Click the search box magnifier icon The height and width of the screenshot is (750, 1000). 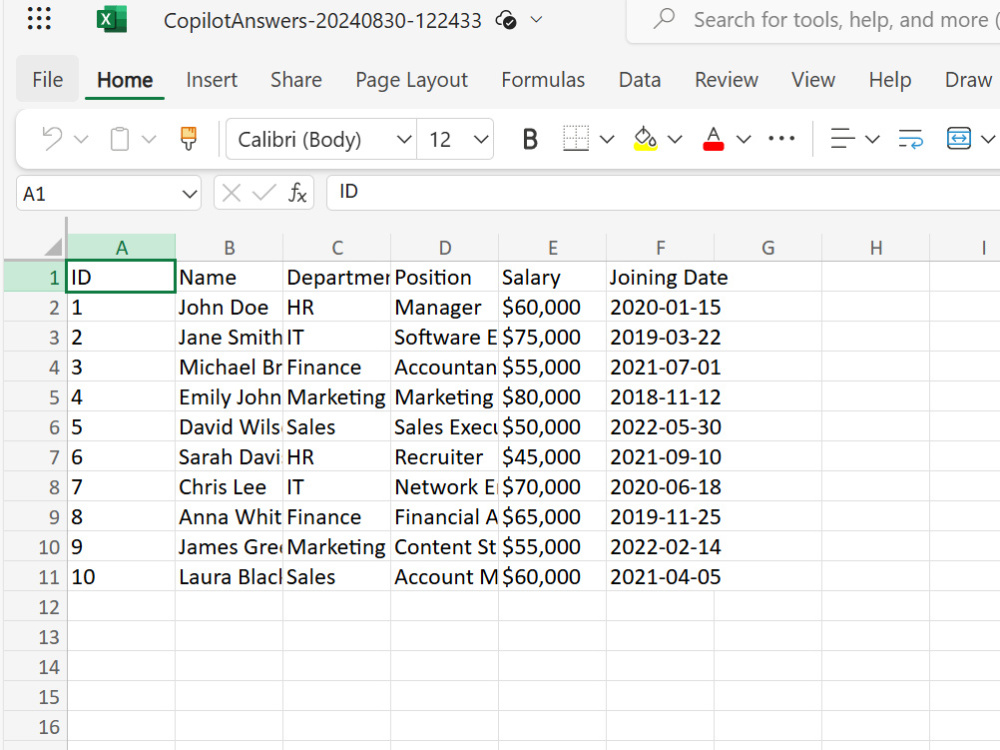coord(664,19)
